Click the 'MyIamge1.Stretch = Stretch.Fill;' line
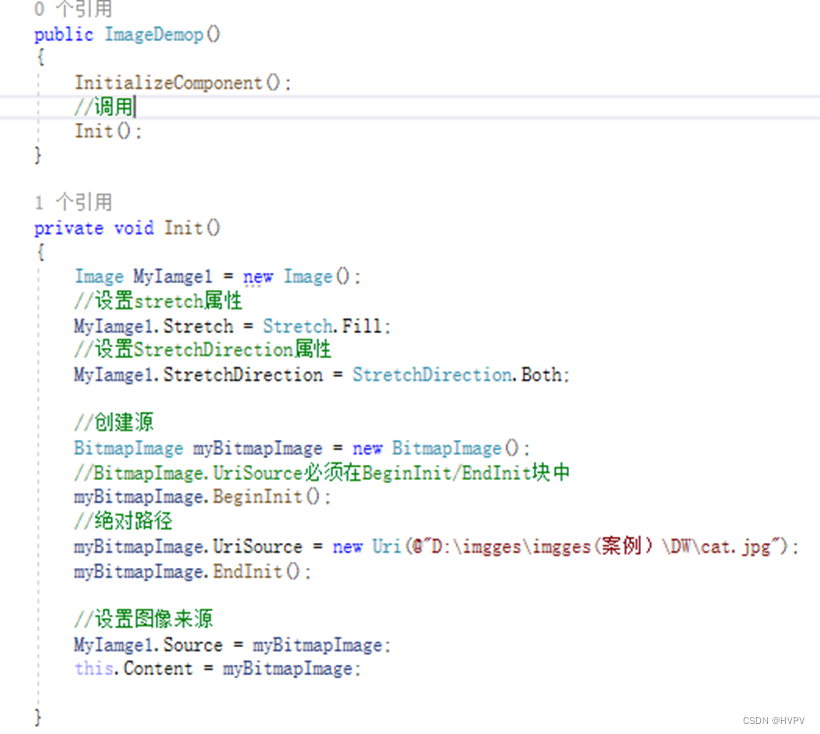 [232, 326]
